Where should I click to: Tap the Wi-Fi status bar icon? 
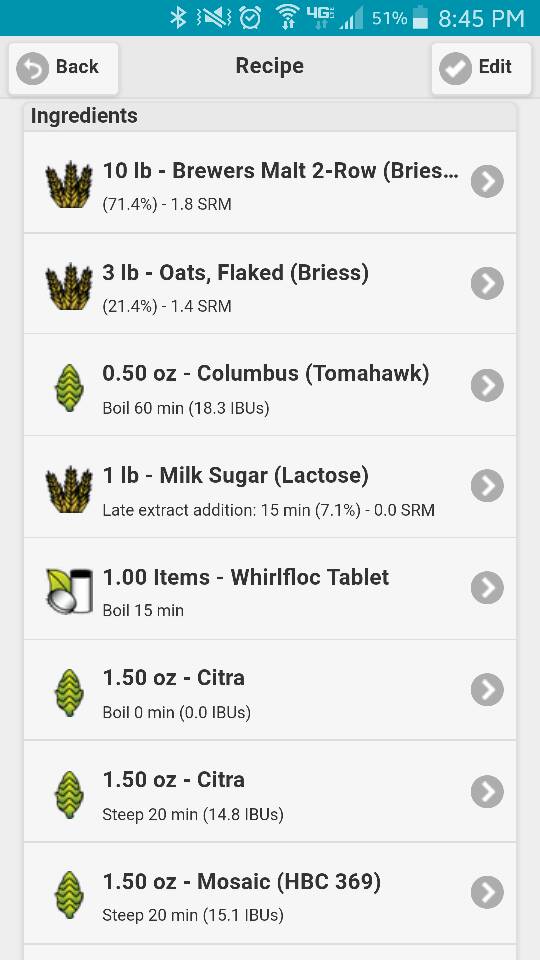click(288, 18)
